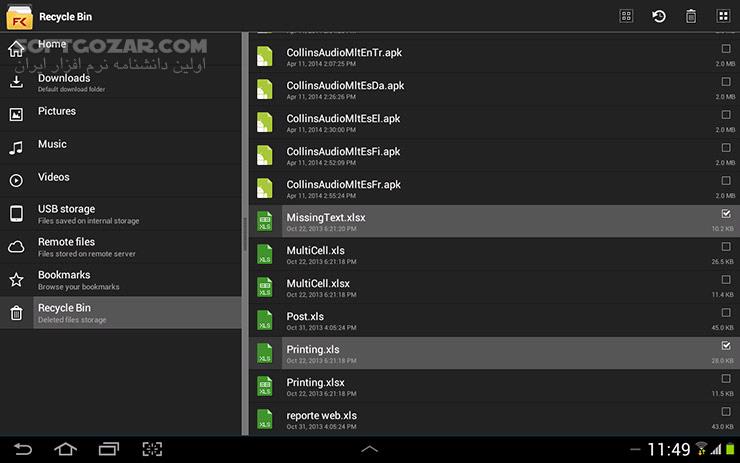This screenshot has height=463, width=740.
Task: Switch view using the grid view icon
Action: (x=723, y=16)
